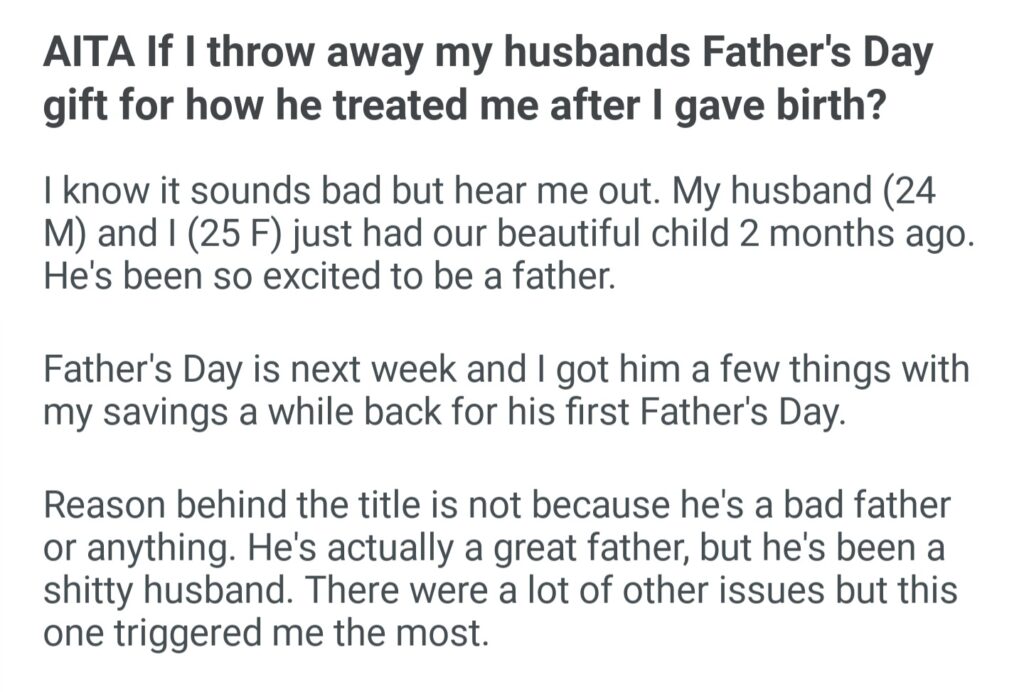
Task: Click the word "savings"
Action: (x=169, y=412)
